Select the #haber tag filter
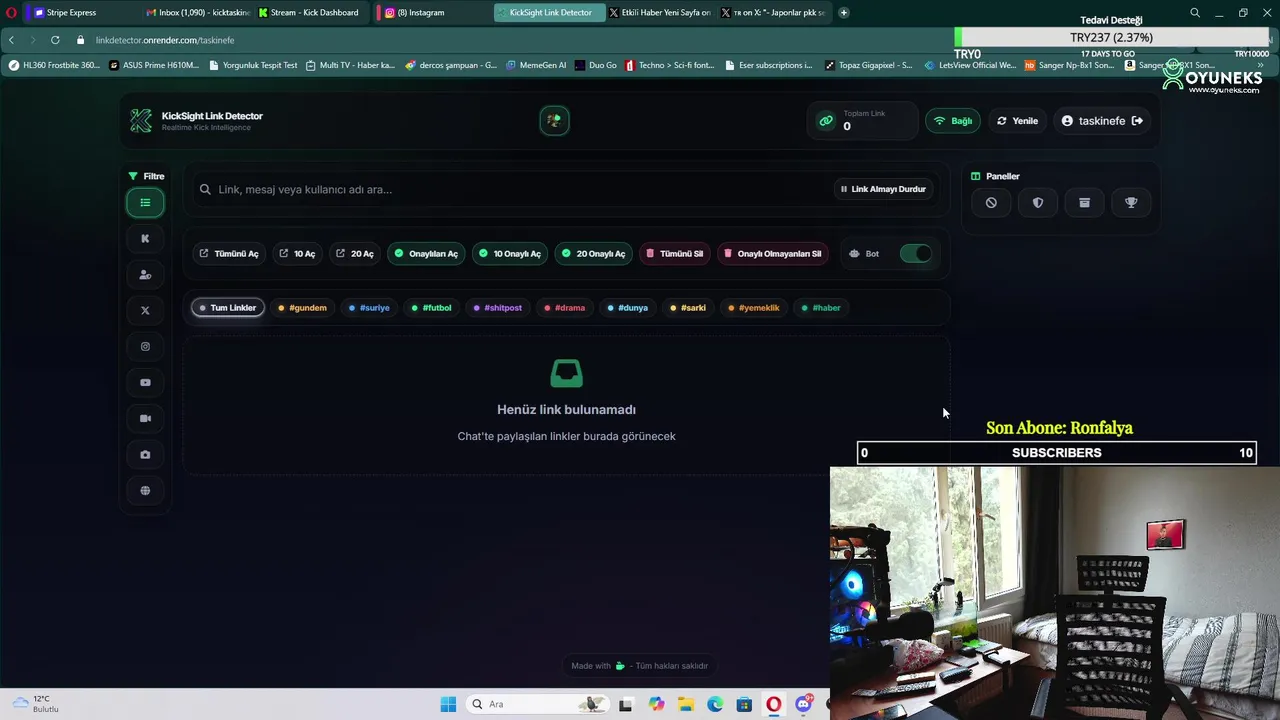 820,308
